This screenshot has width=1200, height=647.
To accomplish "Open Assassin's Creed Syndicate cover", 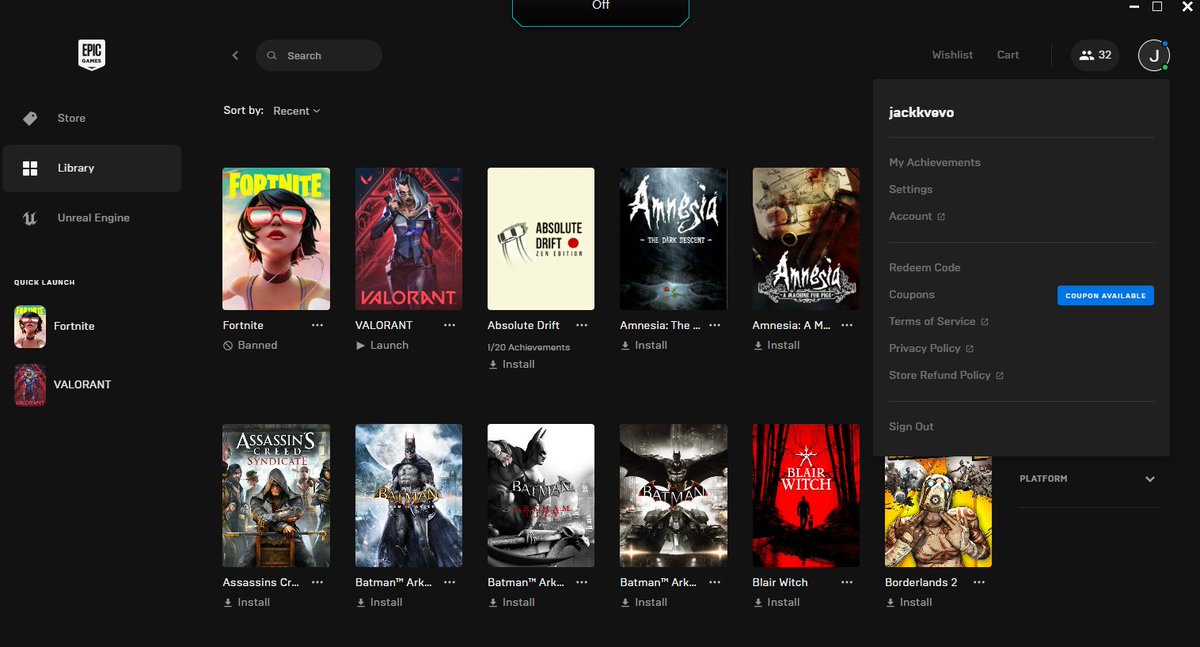I will pos(276,496).
